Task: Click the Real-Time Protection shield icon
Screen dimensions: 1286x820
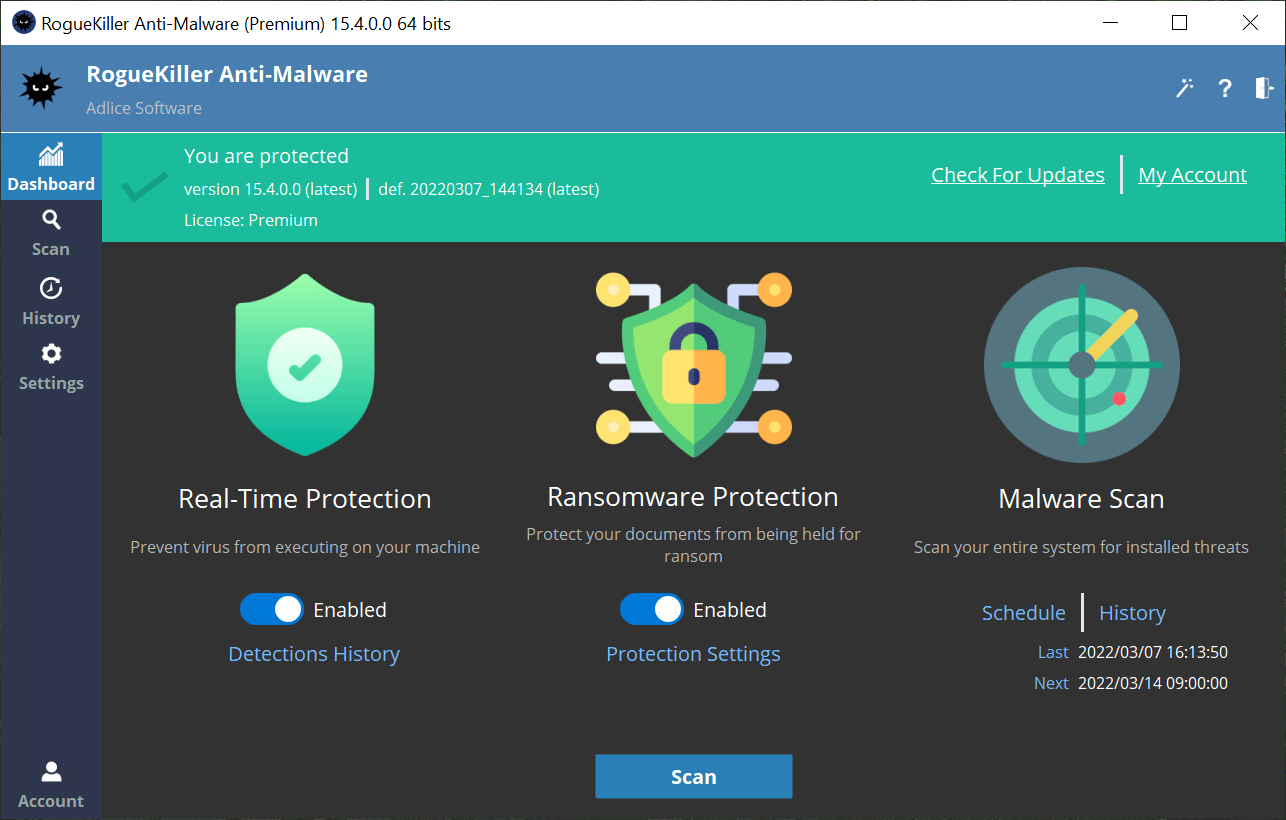Action: [305, 365]
